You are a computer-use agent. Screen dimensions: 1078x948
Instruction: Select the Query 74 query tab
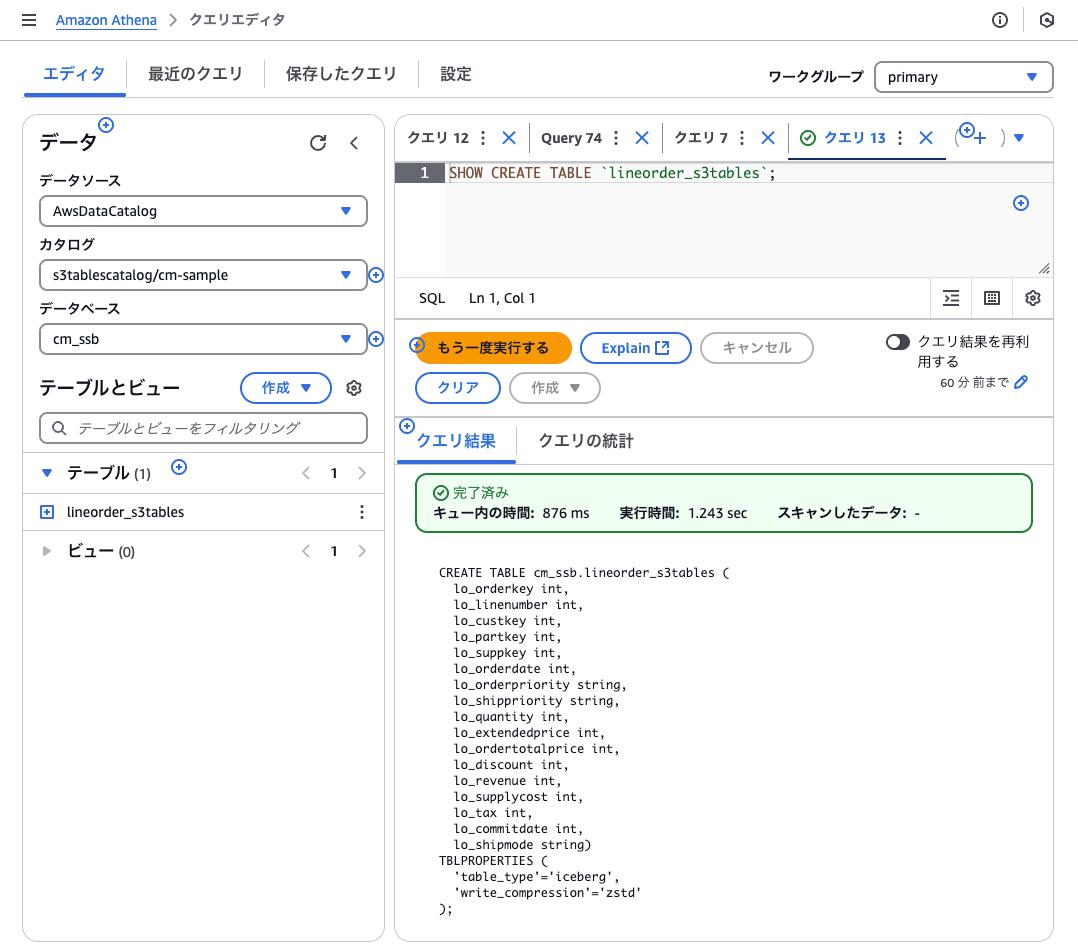click(571, 138)
